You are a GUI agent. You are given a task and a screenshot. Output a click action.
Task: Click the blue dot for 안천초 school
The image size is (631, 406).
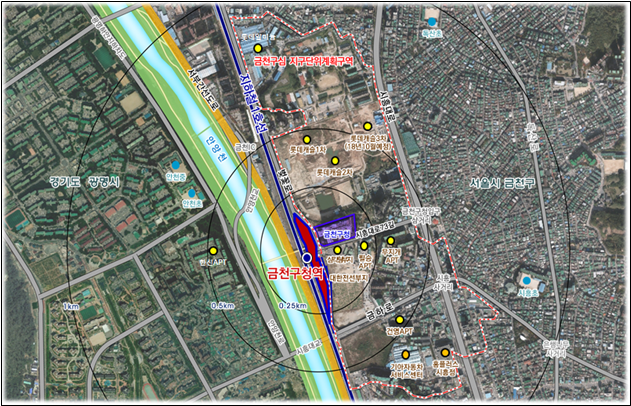(192, 193)
